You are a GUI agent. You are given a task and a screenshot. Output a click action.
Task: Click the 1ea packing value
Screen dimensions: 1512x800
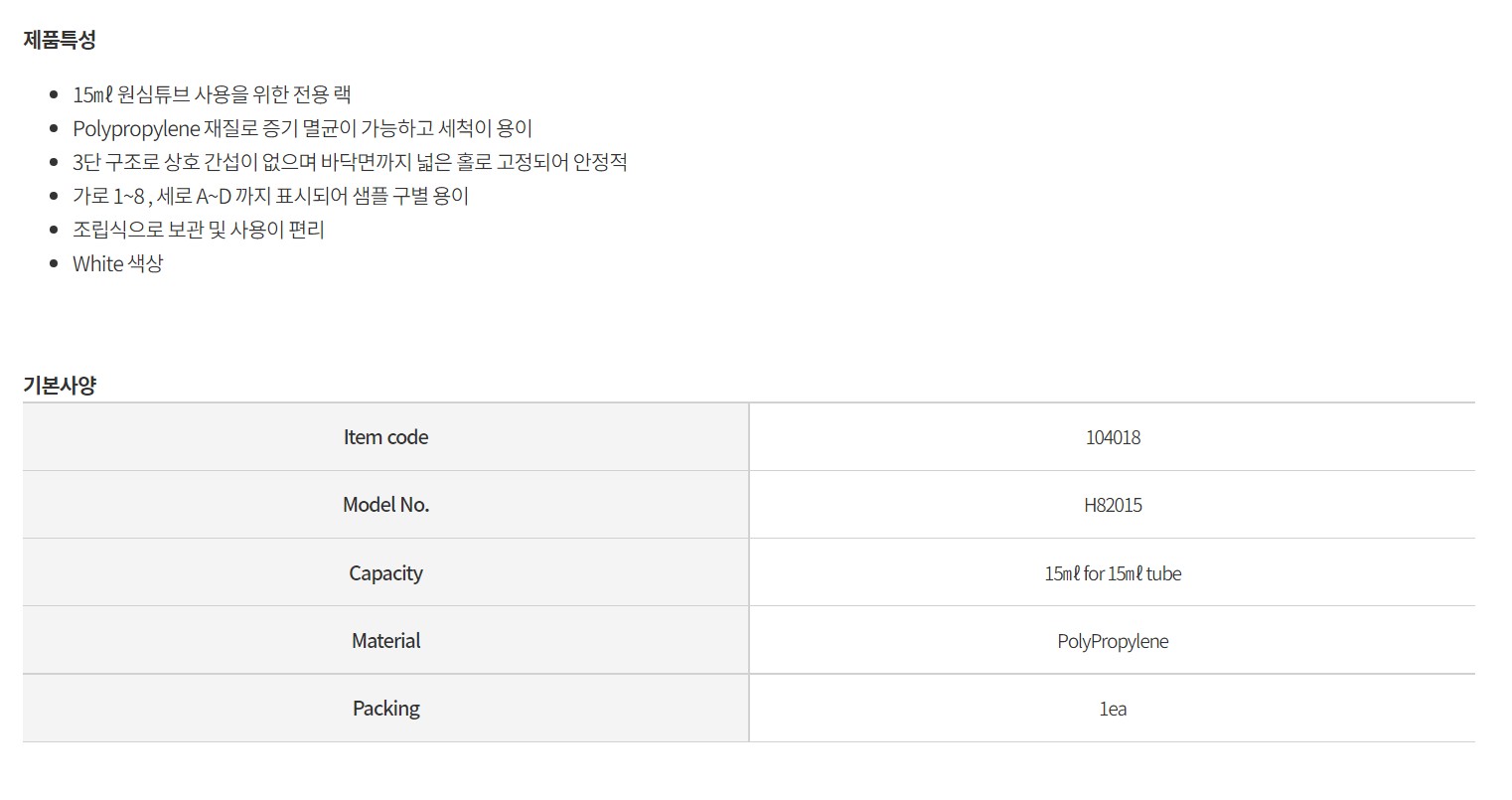coord(1113,709)
